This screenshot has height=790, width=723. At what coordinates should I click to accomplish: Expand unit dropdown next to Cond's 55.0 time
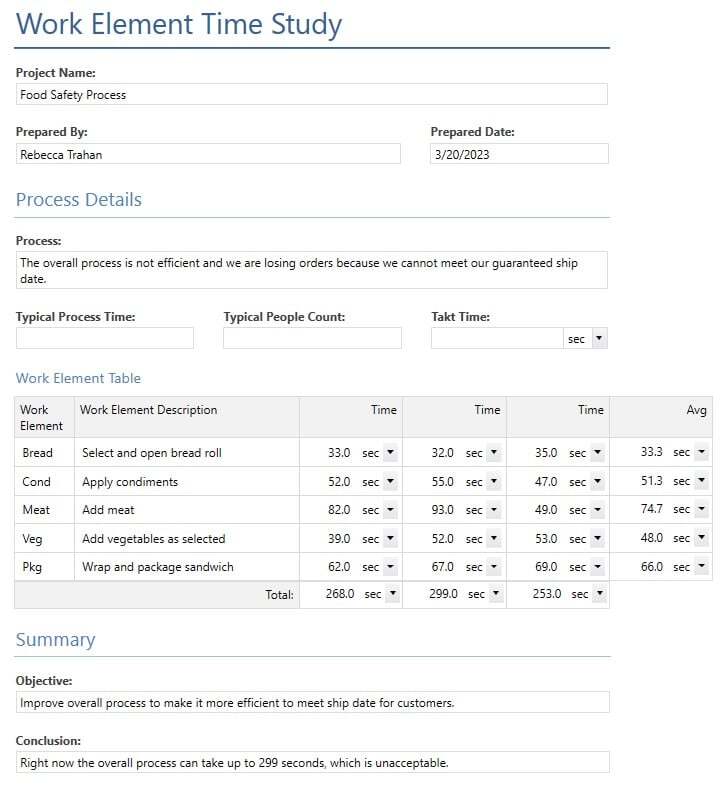click(494, 482)
